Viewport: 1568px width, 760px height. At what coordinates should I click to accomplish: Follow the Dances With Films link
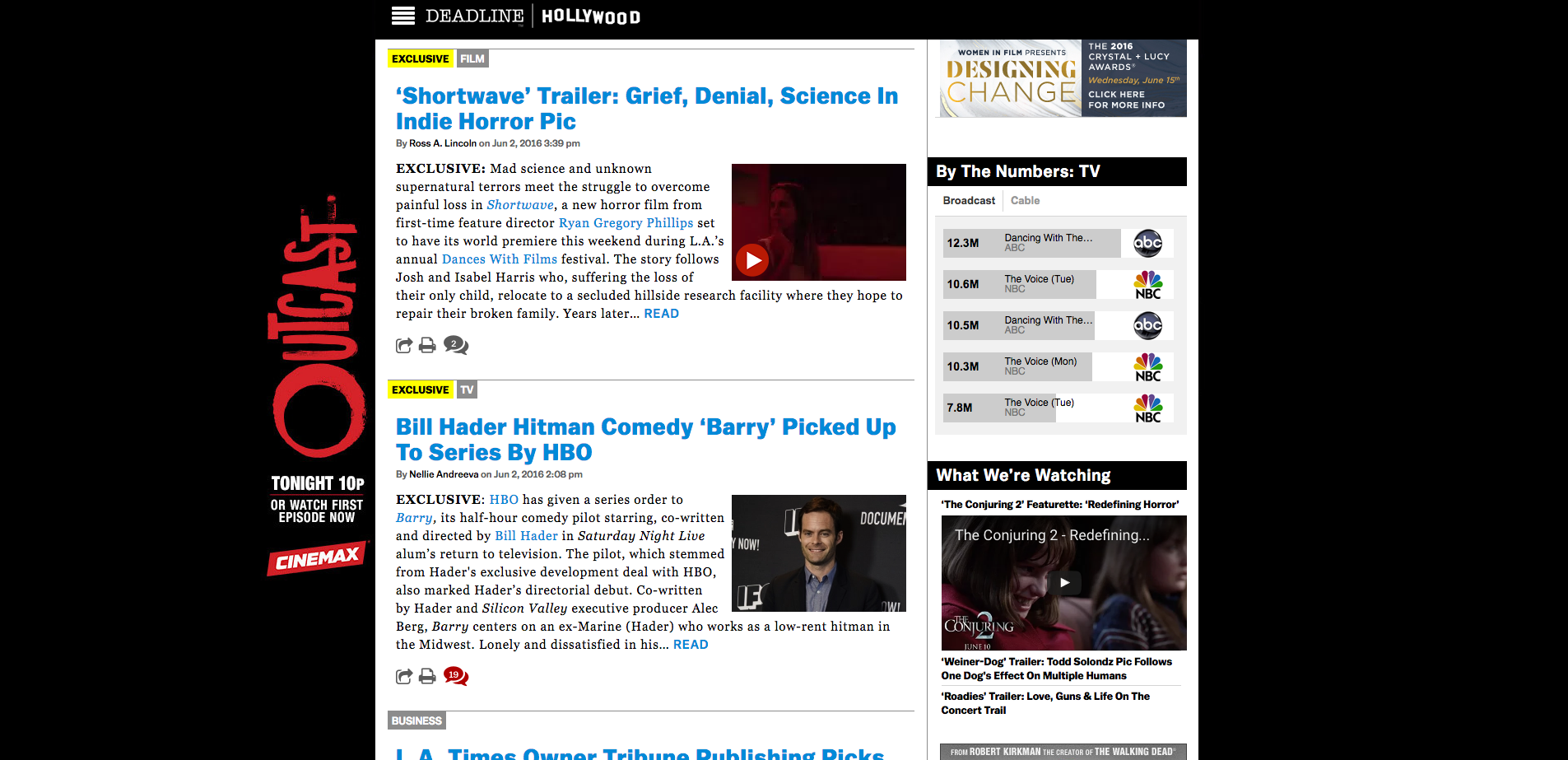500,259
